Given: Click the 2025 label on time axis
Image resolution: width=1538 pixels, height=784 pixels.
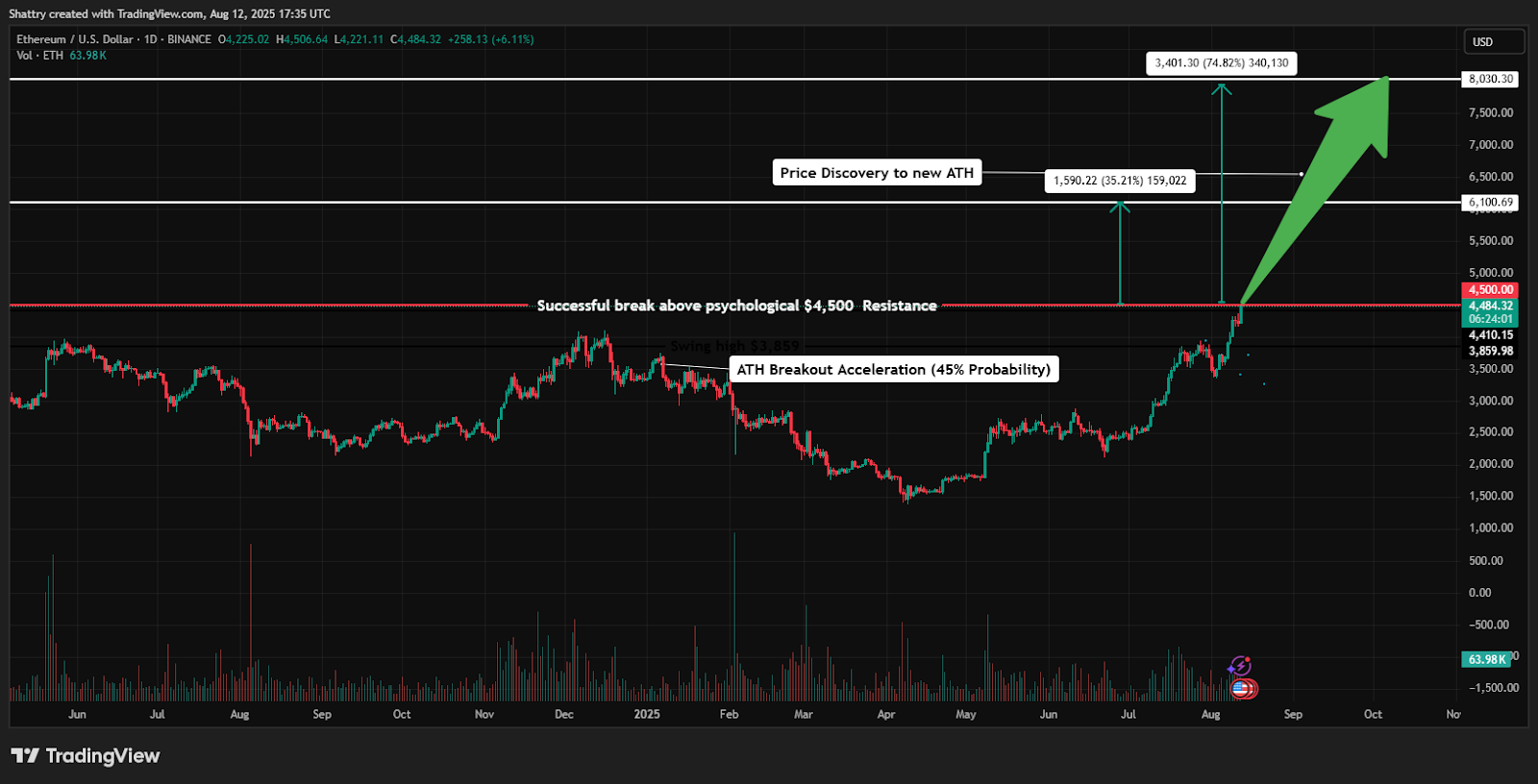Looking at the screenshot, I should click(x=647, y=714).
